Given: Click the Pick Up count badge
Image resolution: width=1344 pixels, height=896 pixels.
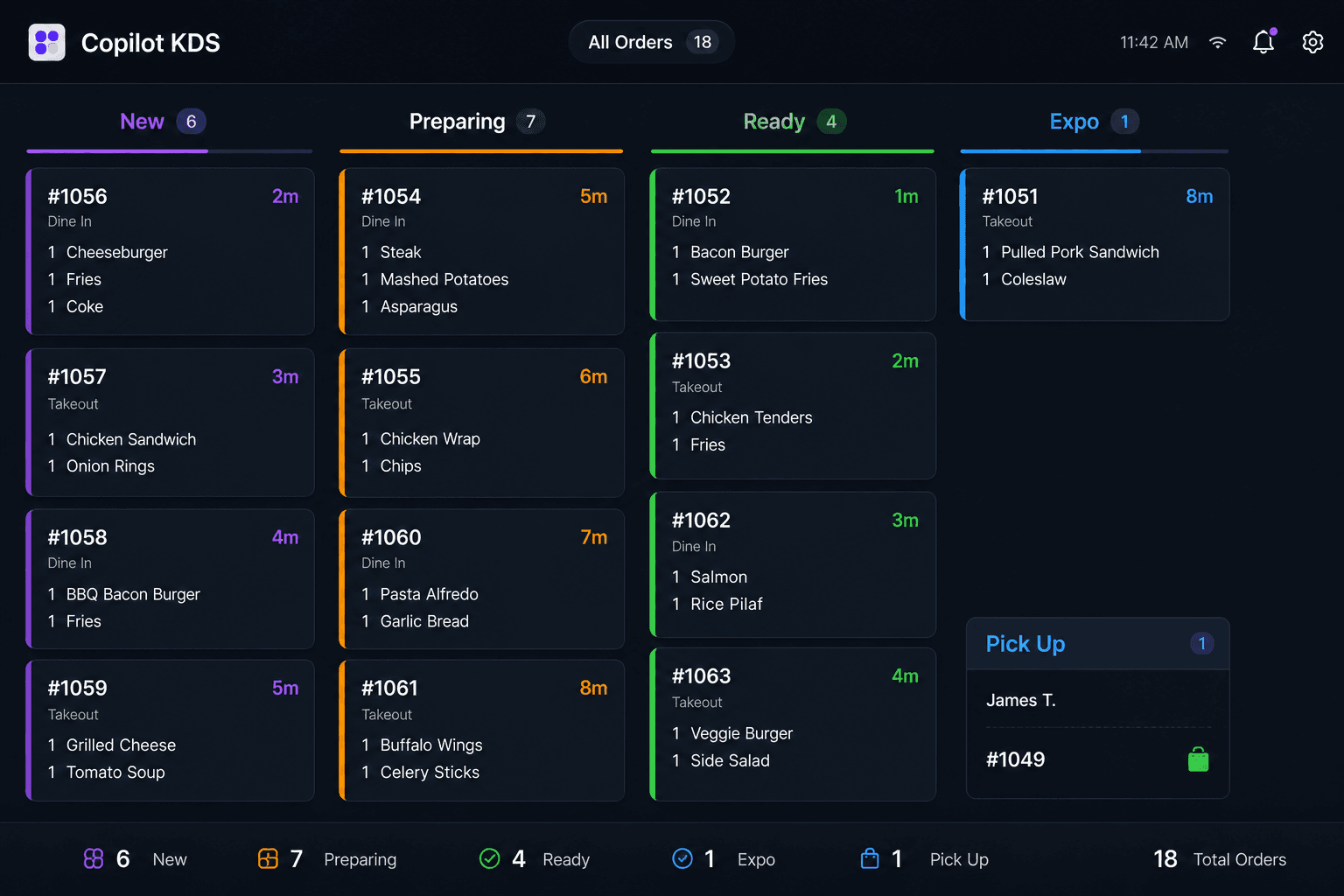Looking at the screenshot, I should pyautogui.click(x=1202, y=644).
